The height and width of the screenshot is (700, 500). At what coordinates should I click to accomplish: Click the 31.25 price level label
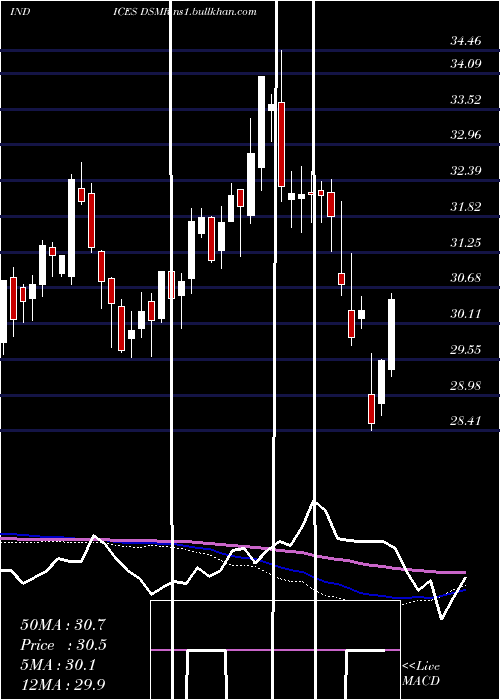tap(466, 242)
